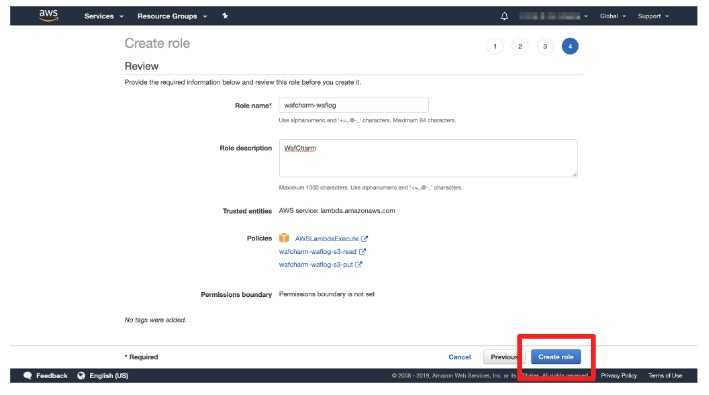Click the Feedback speech bubble icon
This screenshot has height=395, width=709.
28,376
